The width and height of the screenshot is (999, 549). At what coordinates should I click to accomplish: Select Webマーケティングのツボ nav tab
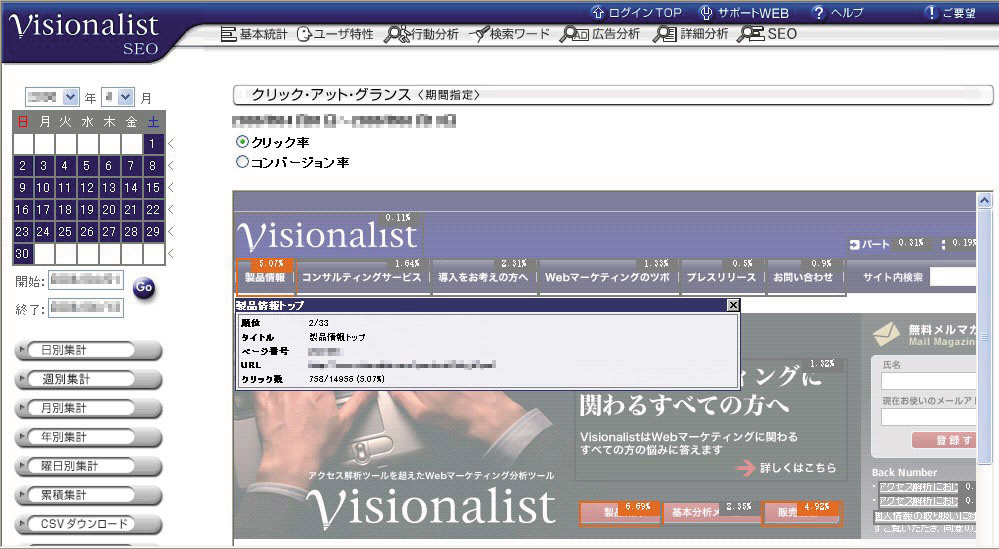(x=607, y=277)
